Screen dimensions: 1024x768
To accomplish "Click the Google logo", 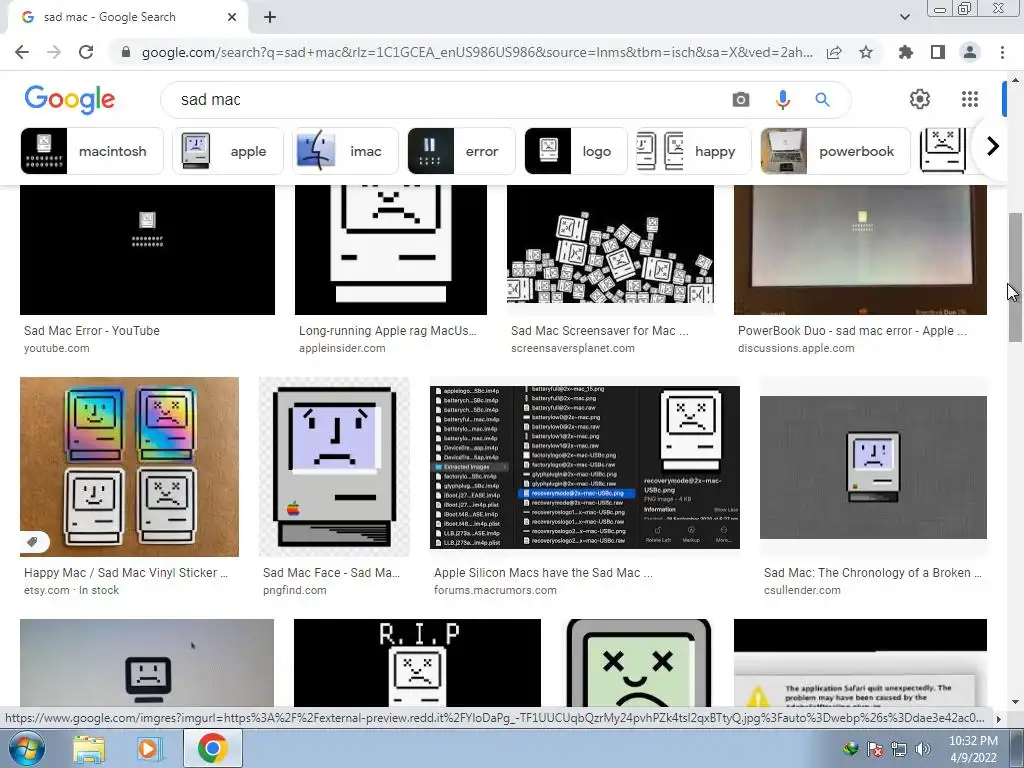I will point(70,99).
